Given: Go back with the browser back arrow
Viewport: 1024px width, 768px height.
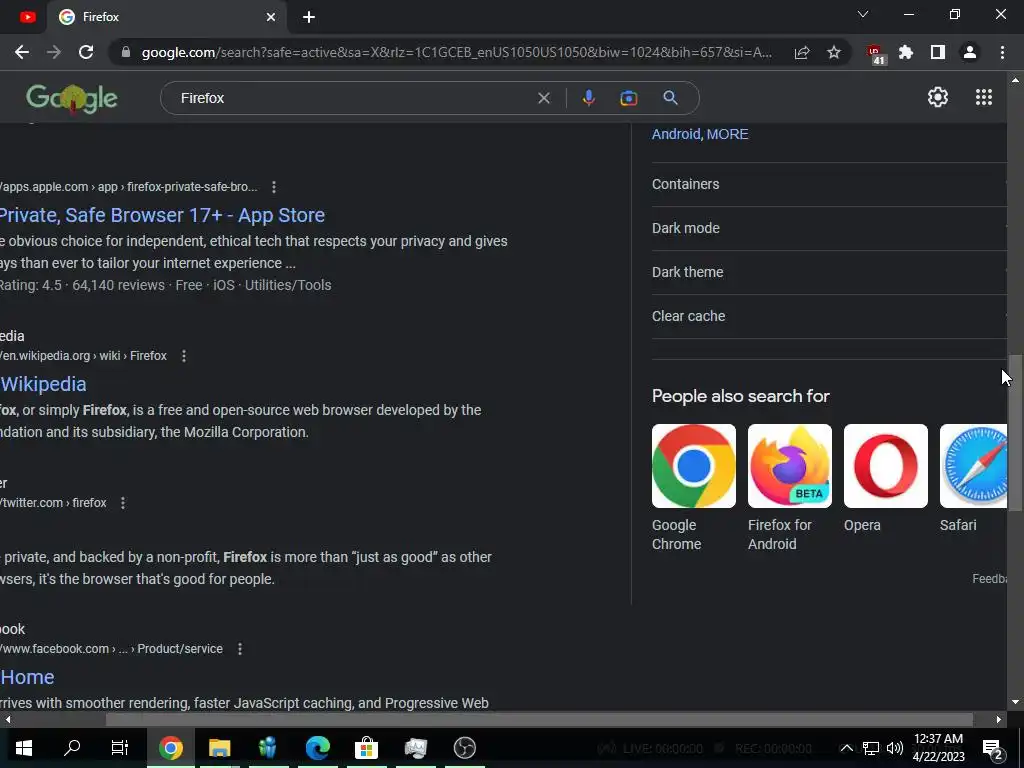Looking at the screenshot, I should pyautogui.click(x=22, y=52).
